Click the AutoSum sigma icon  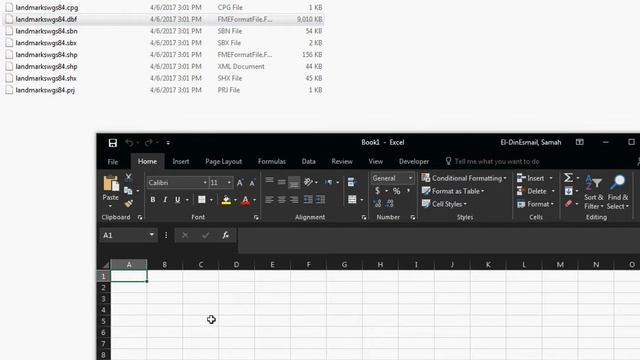[x=568, y=178]
